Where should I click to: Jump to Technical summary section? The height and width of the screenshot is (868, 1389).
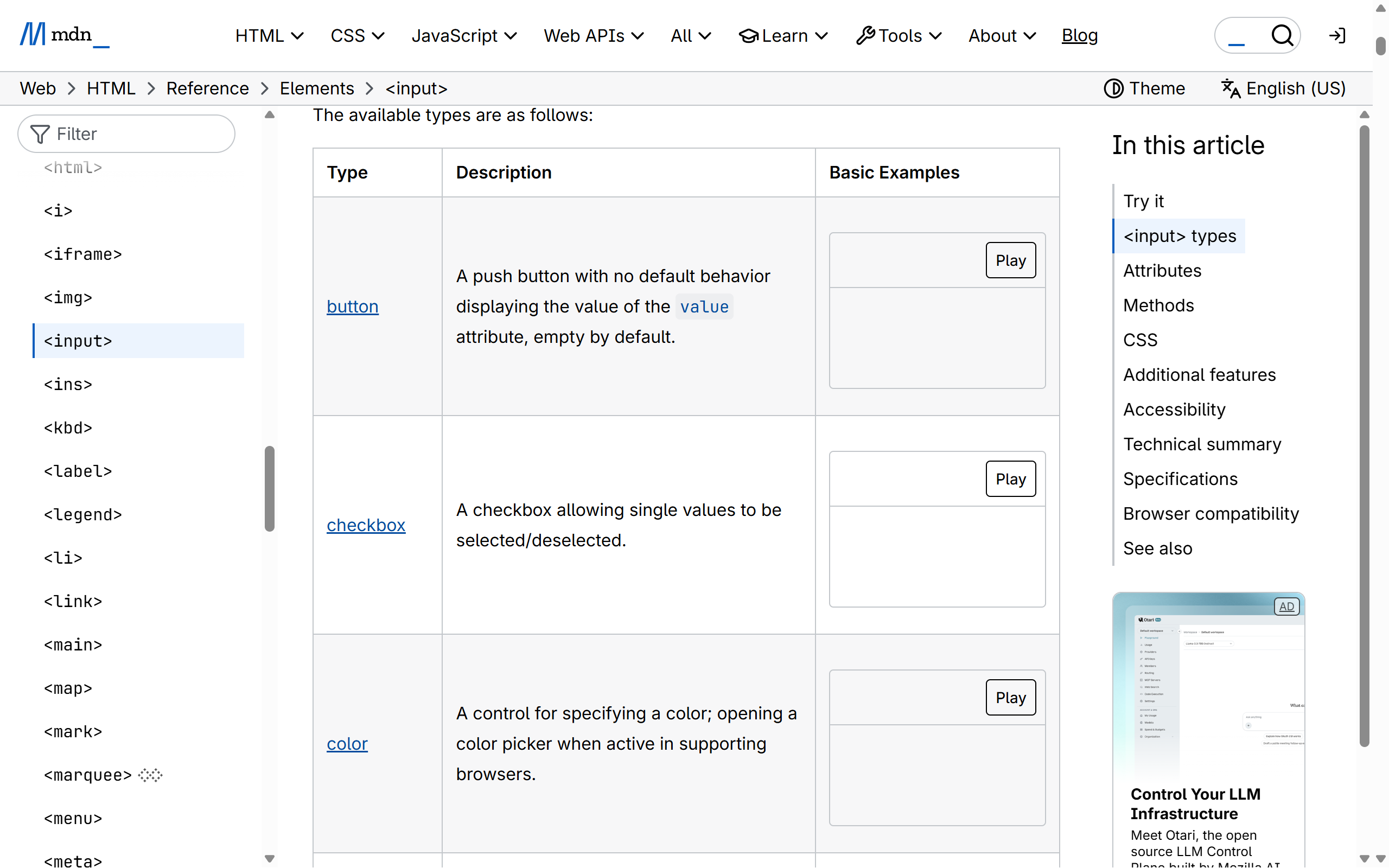click(1202, 444)
